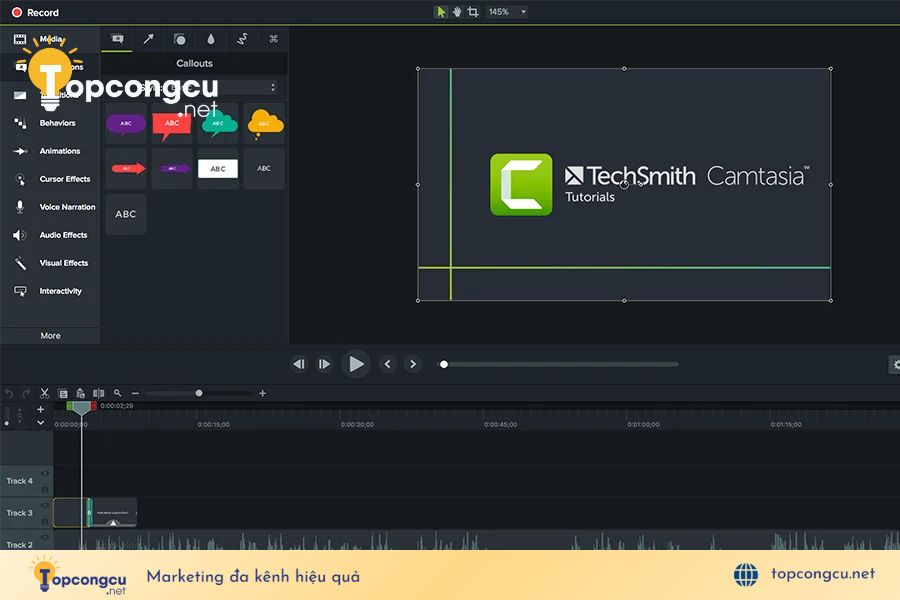The width and height of the screenshot is (900, 600).
Task: Switch to the Callouts annotation tab
Action: coord(117,39)
